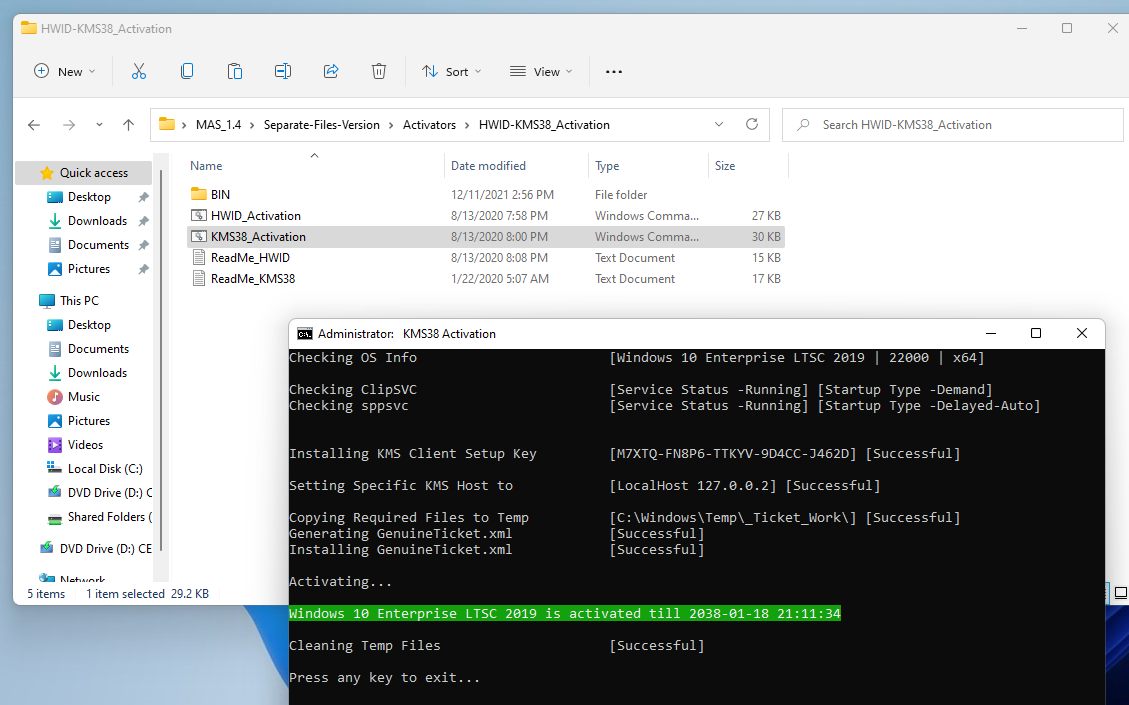Viewport: 1129px width, 705px height.
Task: Click Activators in the breadcrumb path
Action: pos(429,125)
